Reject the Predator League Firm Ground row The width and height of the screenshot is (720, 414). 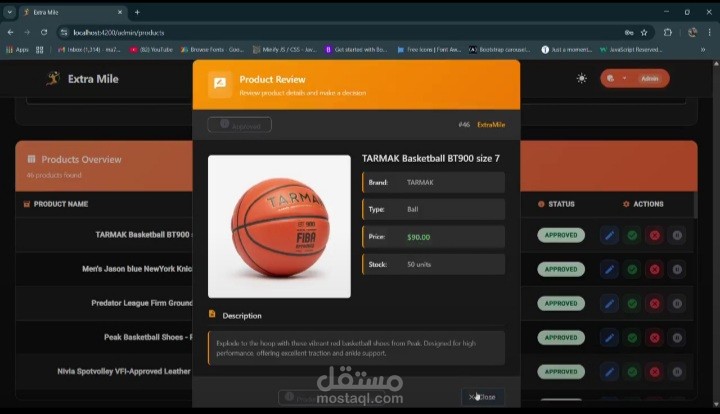coord(655,303)
